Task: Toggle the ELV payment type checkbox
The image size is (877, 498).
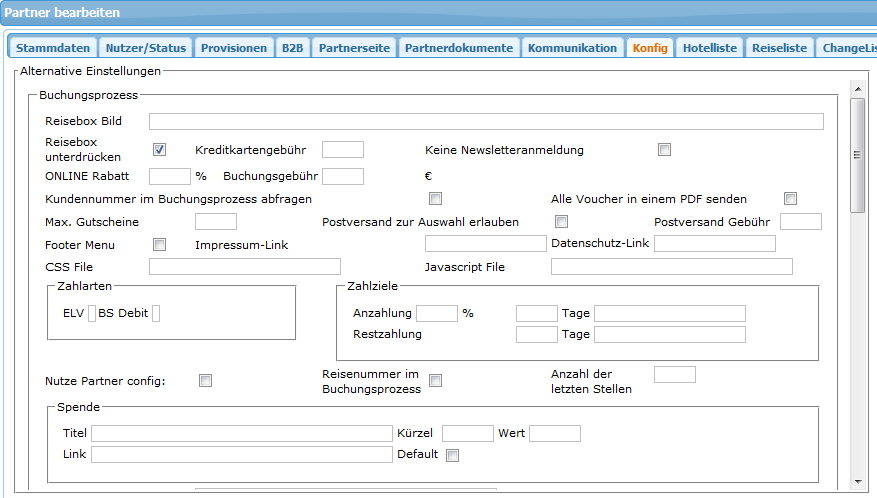Action: click(x=92, y=313)
